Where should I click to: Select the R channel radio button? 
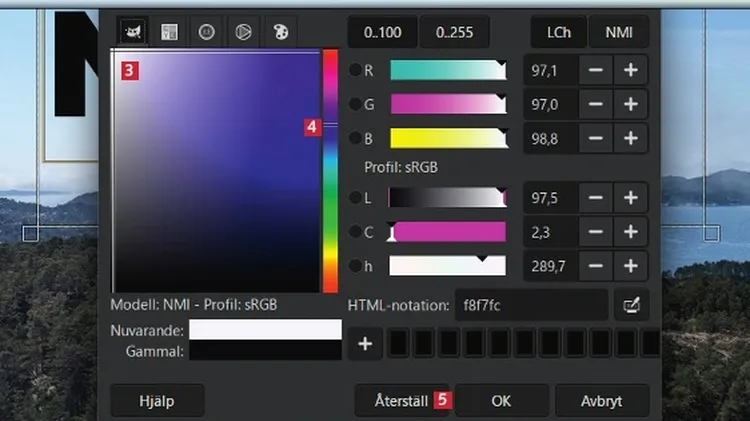tap(355, 71)
